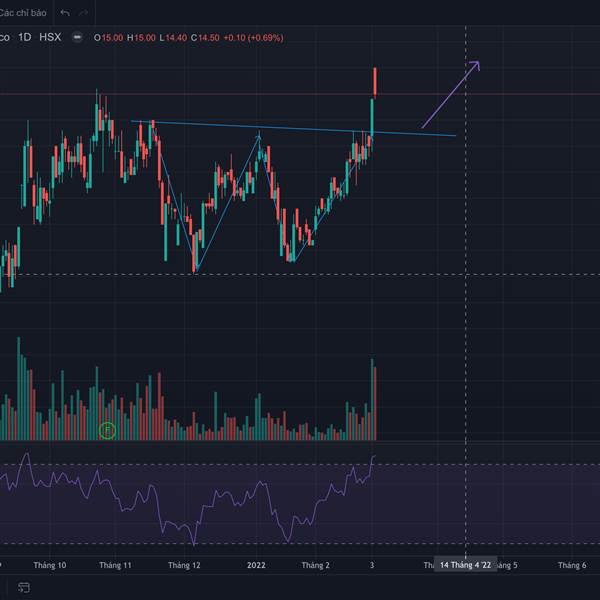Select the 1D timeframe label
The width and height of the screenshot is (600, 600).
25,37
